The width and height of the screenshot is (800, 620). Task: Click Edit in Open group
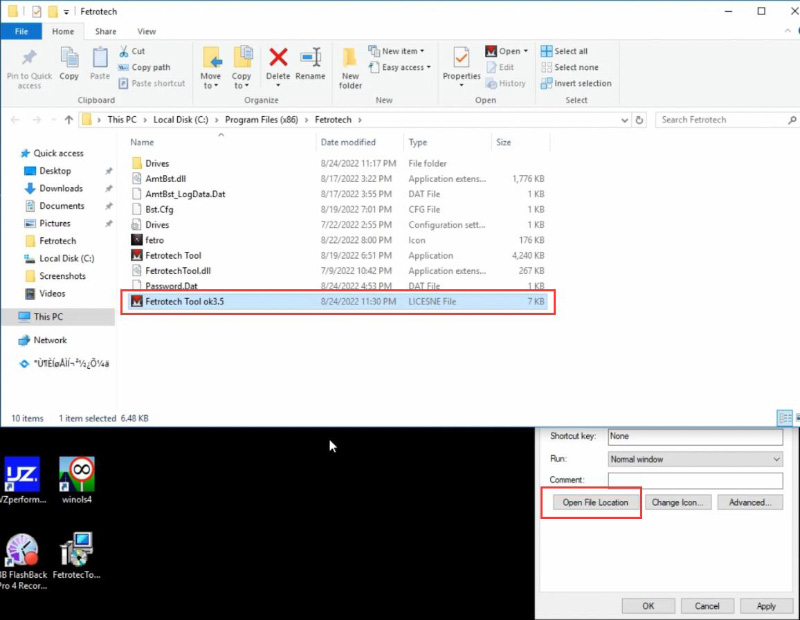point(500,67)
